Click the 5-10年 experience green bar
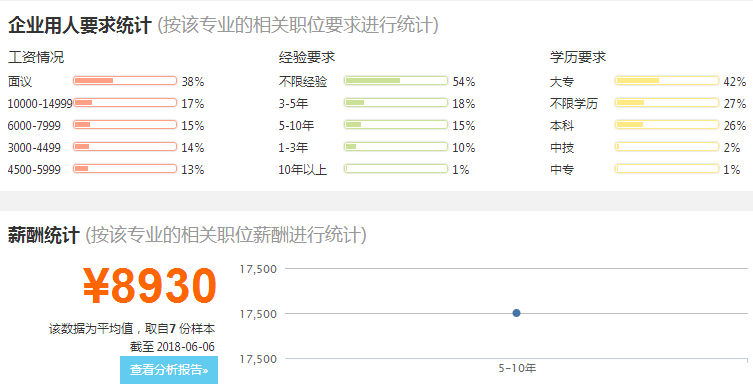Screen dimensions: 753x387 pyautogui.click(x=396, y=125)
